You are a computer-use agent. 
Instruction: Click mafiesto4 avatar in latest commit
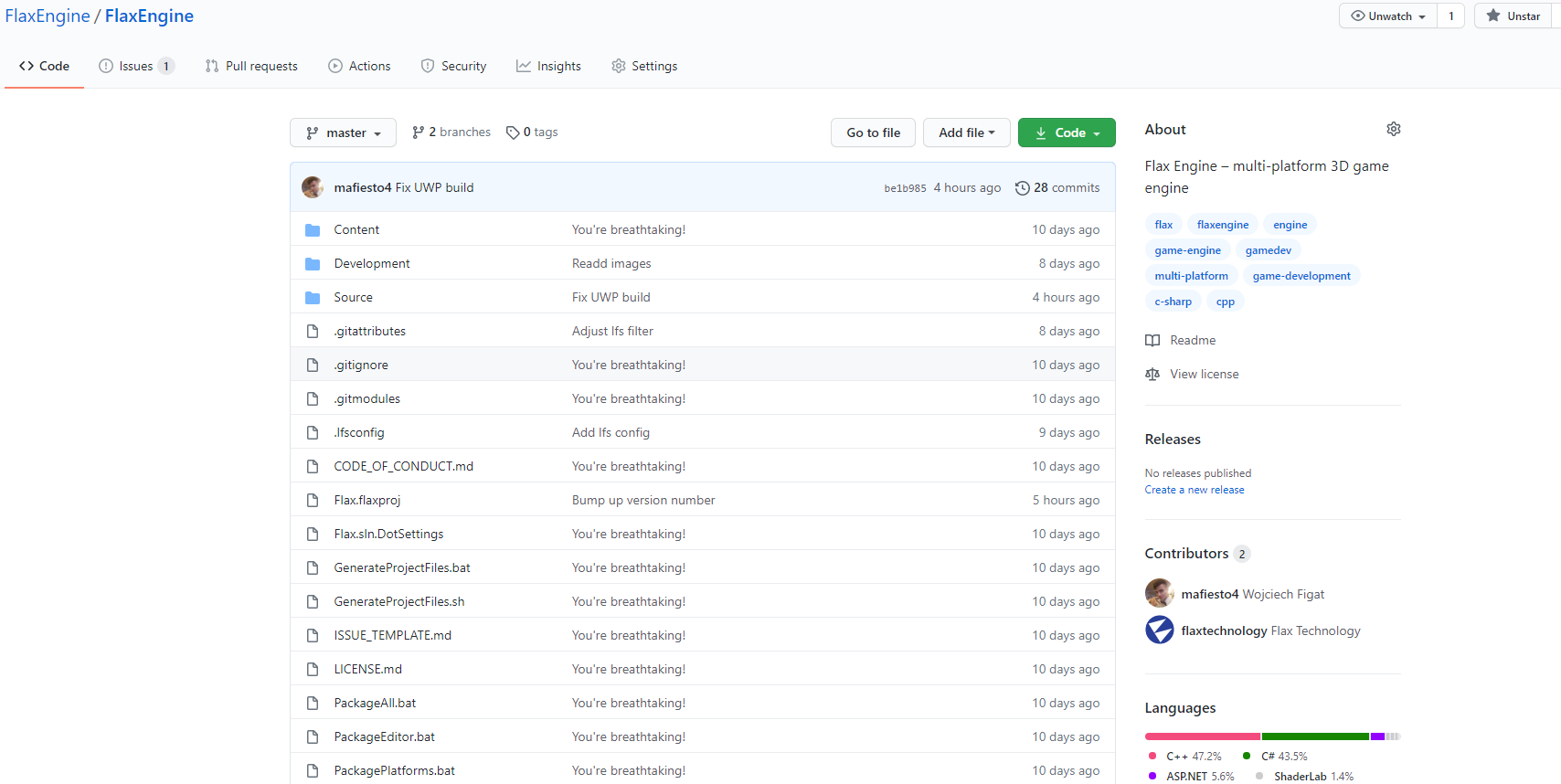313,187
